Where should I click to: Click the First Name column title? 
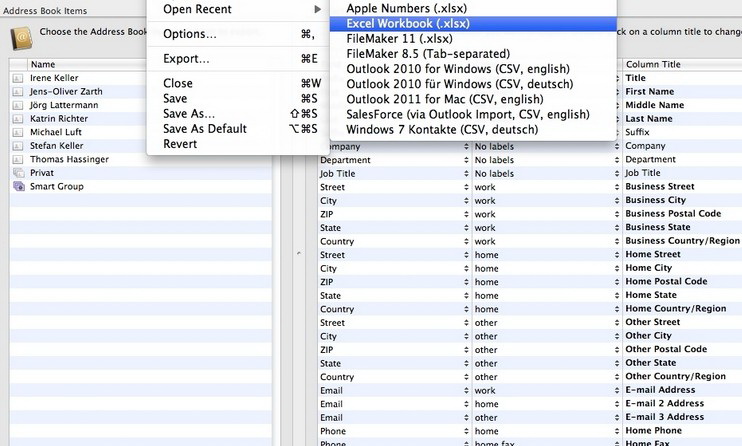pos(649,91)
